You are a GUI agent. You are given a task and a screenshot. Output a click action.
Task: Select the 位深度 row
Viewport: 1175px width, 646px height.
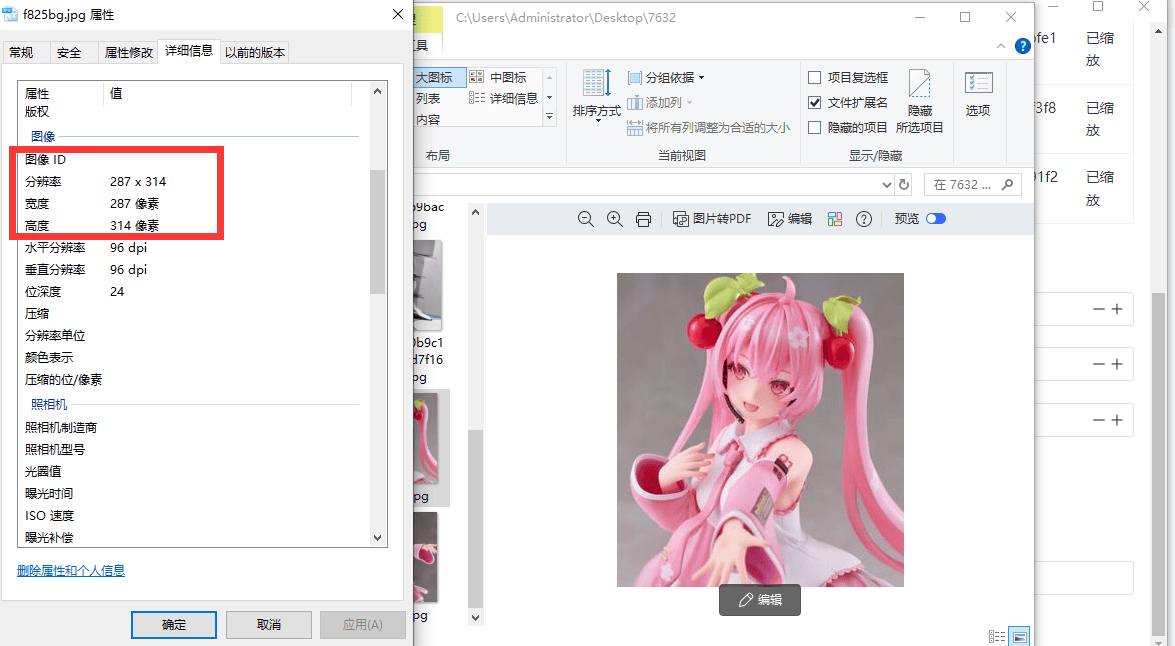[x=193, y=292]
